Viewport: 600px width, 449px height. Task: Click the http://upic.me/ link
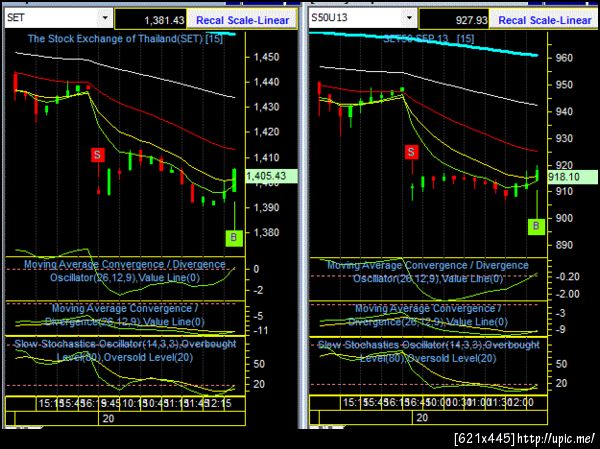557,438
